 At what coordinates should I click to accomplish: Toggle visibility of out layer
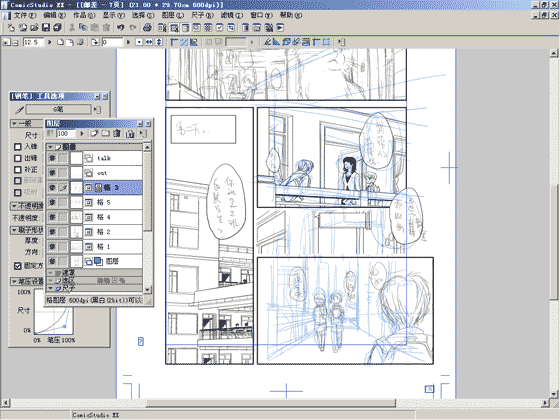click(52, 173)
